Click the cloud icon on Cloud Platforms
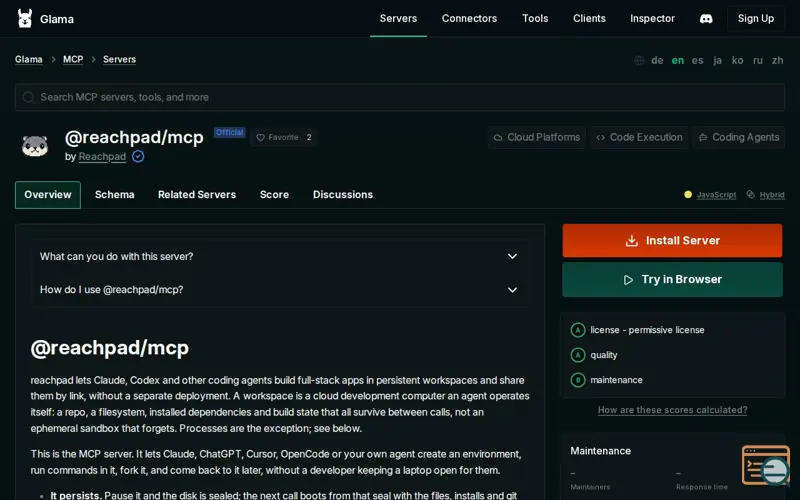 click(x=498, y=137)
